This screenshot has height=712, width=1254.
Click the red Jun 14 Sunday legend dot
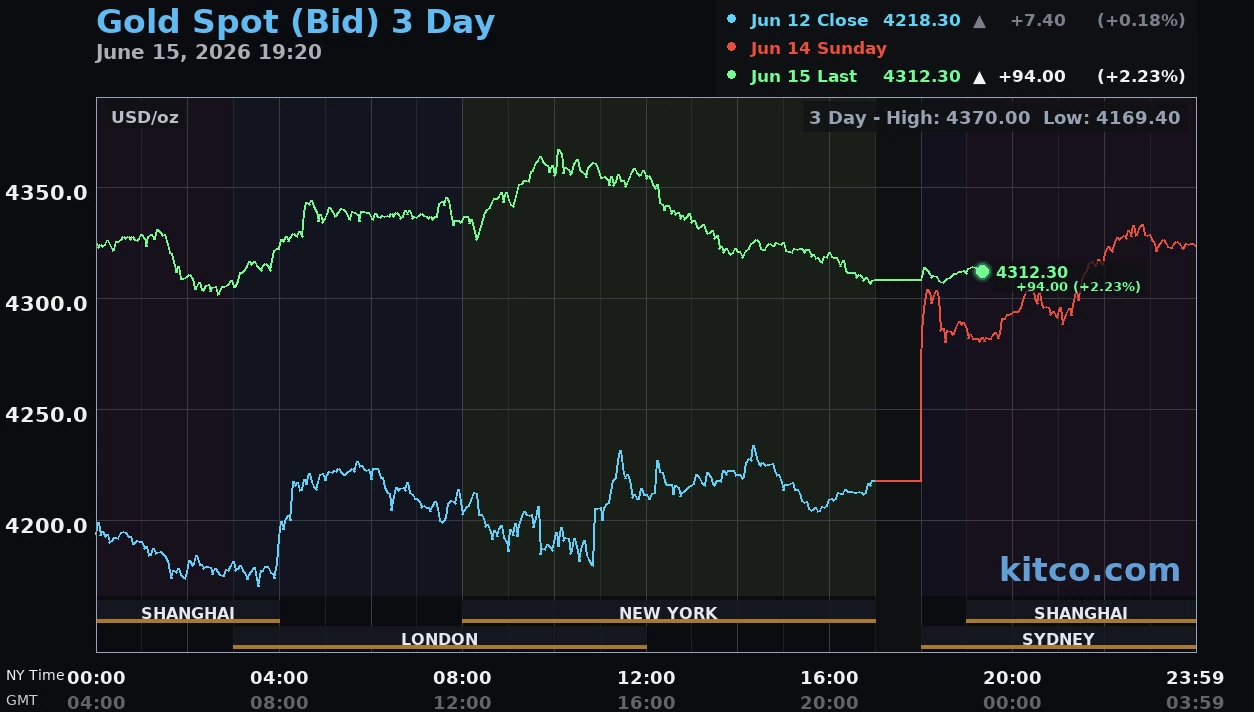pos(731,47)
